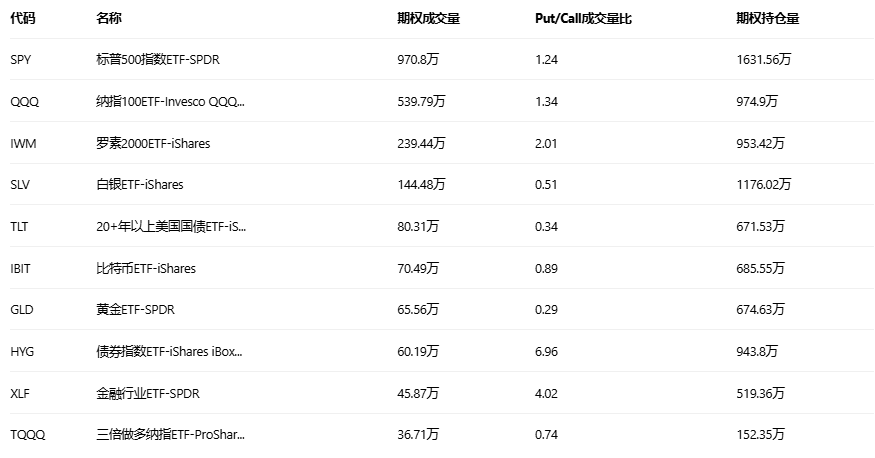The width and height of the screenshot is (875, 458).
Task: Click 标普500指数ETF-SPDR name
Action: [x=158, y=60]
